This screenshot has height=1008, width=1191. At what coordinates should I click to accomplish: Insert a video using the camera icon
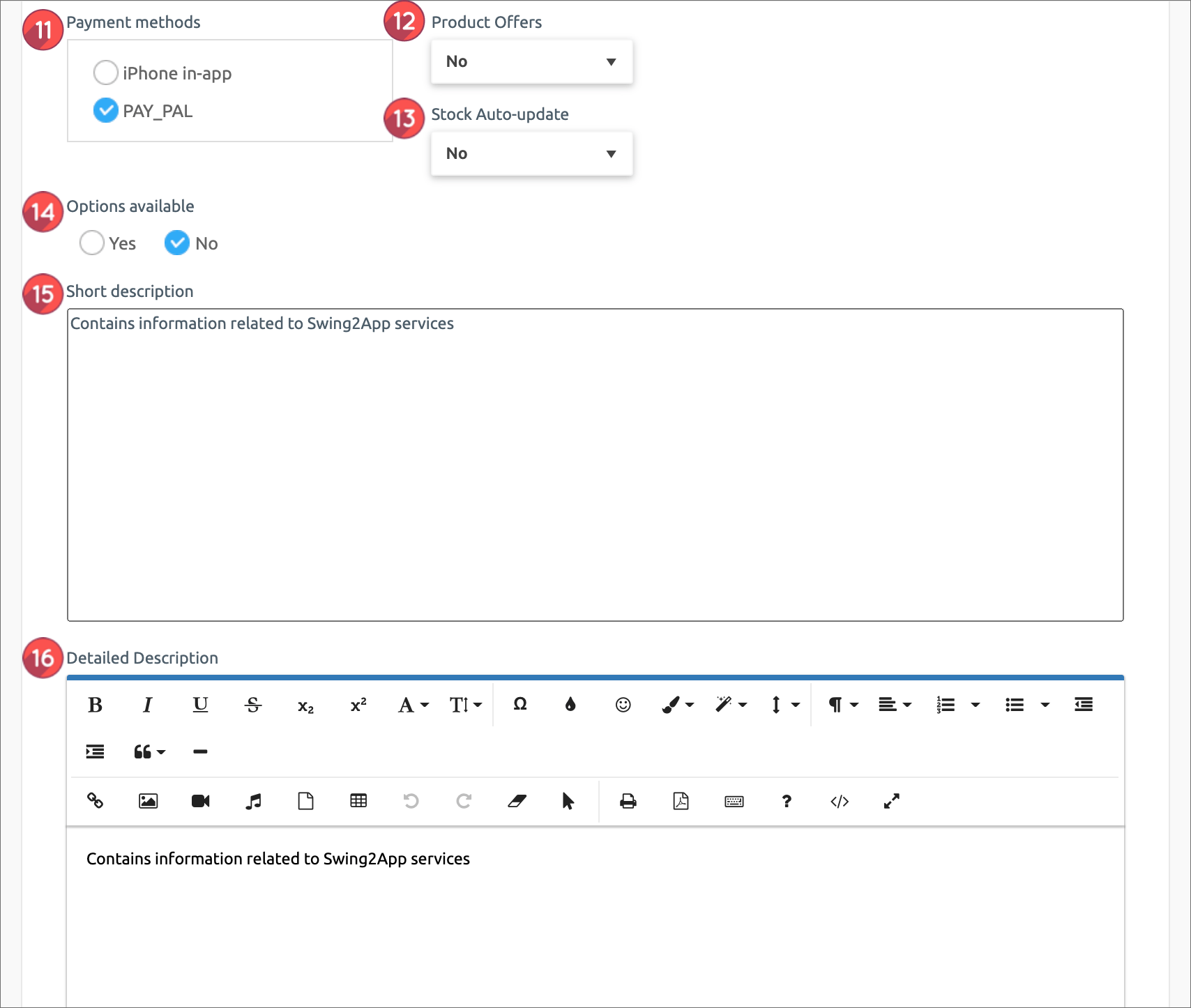201,801
